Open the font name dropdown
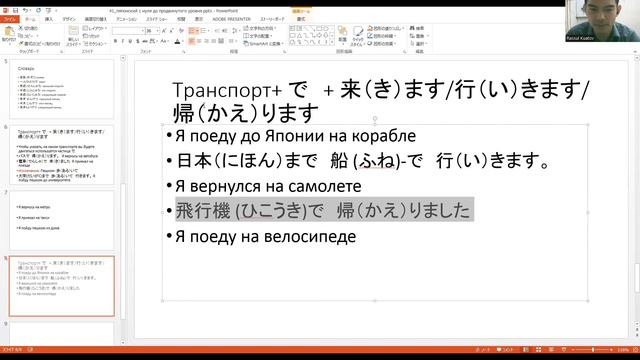The height and width of the screenshot is (360, 640). coord(143,31)
